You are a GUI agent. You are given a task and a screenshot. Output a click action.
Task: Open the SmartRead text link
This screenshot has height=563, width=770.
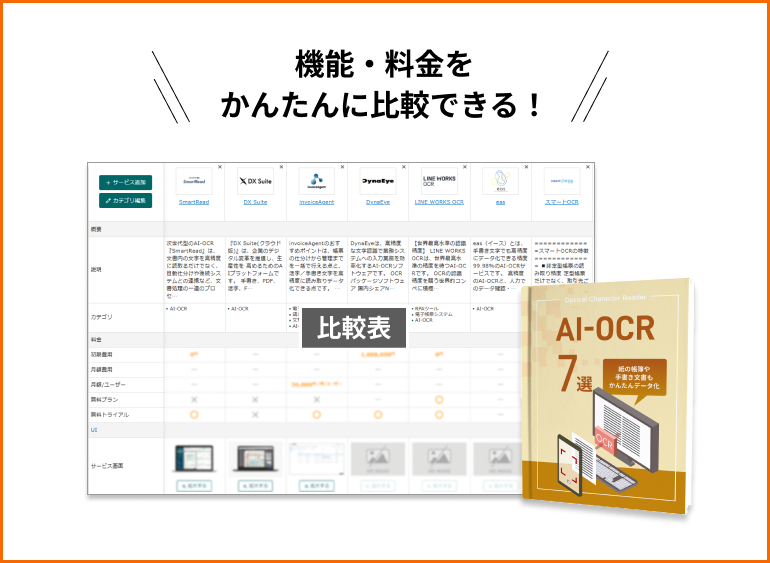[x=194, y=202]
